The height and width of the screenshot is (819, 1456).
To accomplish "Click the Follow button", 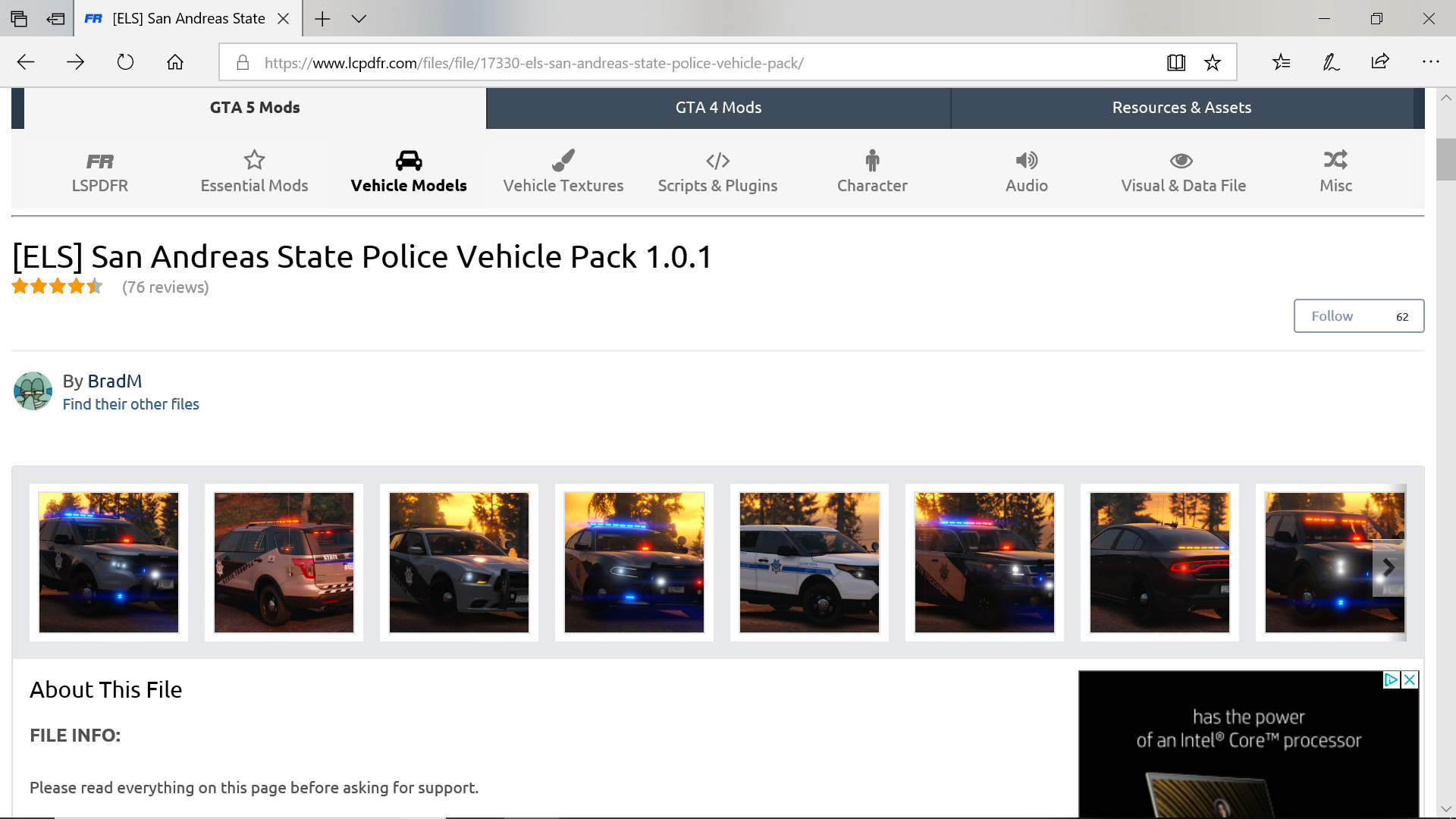I will 1332,316.
